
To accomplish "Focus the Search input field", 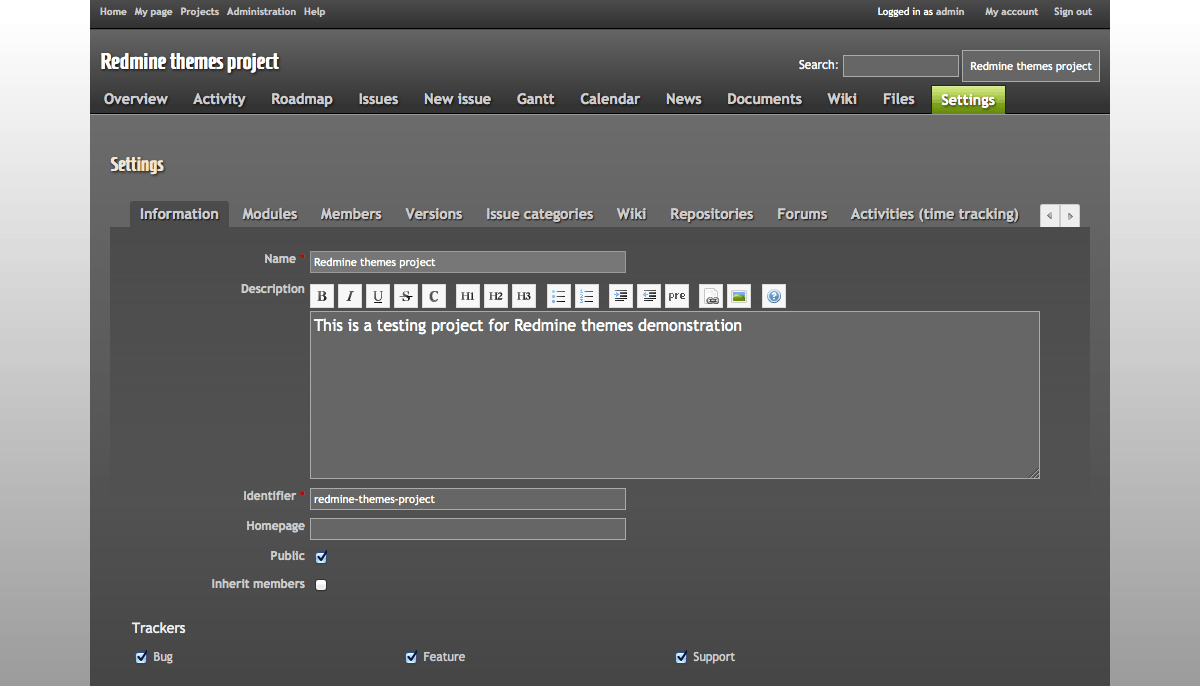I will [x=901, y=66].
